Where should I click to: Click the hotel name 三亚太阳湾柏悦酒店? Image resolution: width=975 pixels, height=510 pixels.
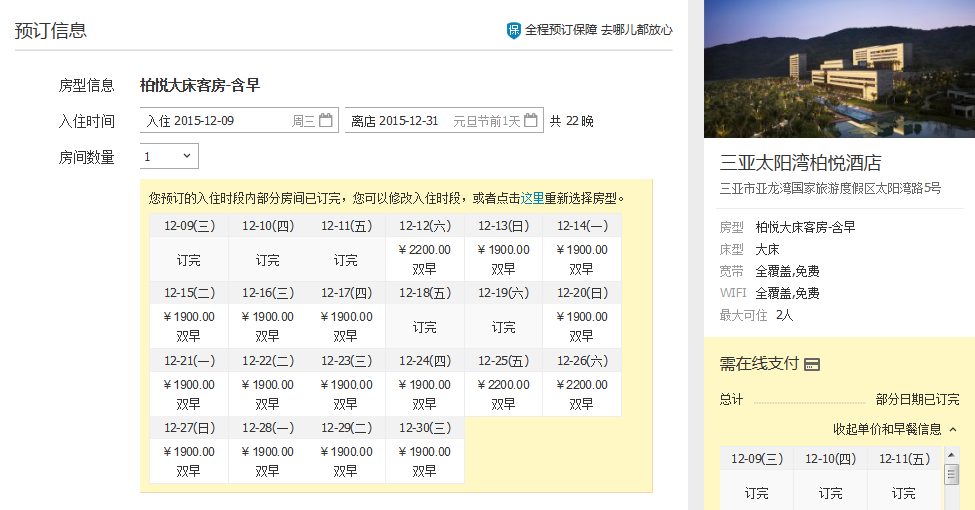(x=801, y=163)
